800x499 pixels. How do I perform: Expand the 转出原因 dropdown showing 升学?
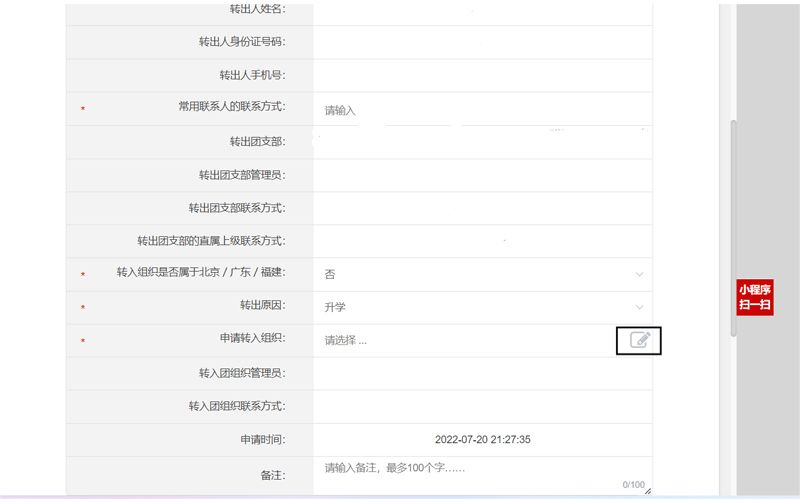coord(483,307)
